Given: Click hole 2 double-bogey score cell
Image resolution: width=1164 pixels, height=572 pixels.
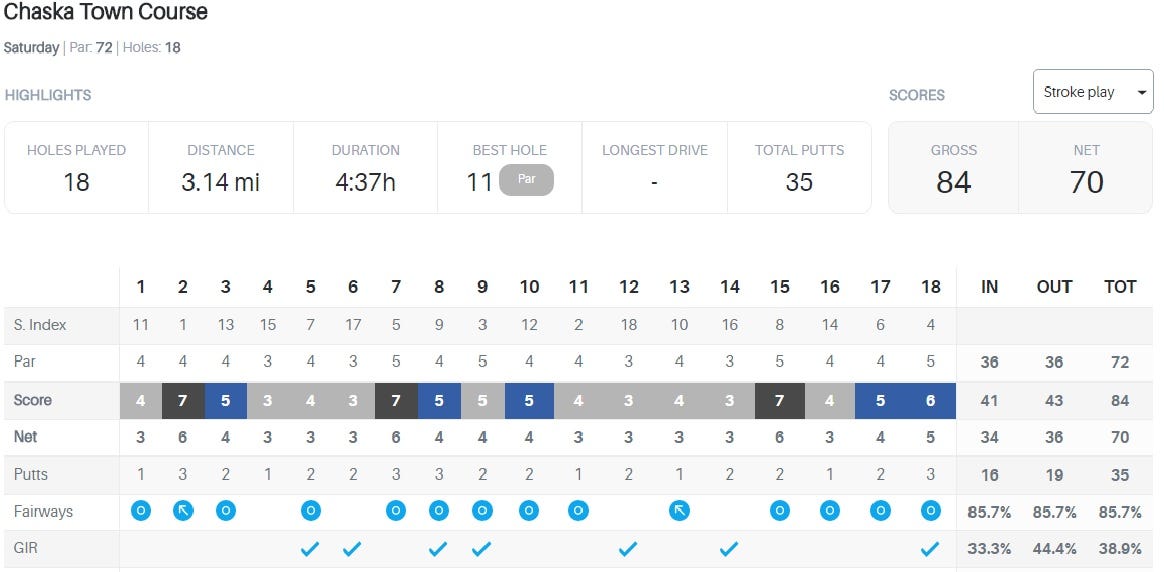Looking at the screenshot, I should (x=183, y=400).
